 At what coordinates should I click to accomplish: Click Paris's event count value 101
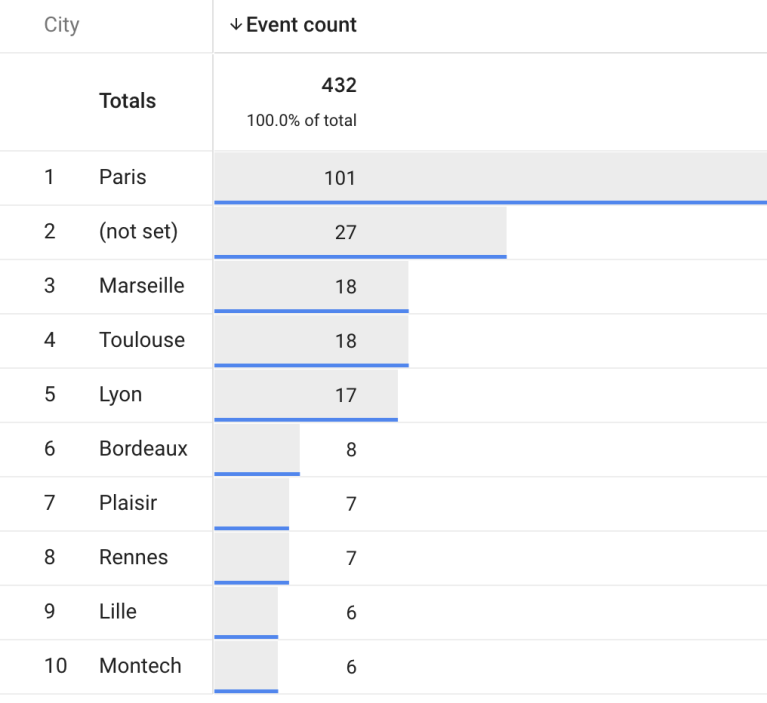(x=340, y=178)
